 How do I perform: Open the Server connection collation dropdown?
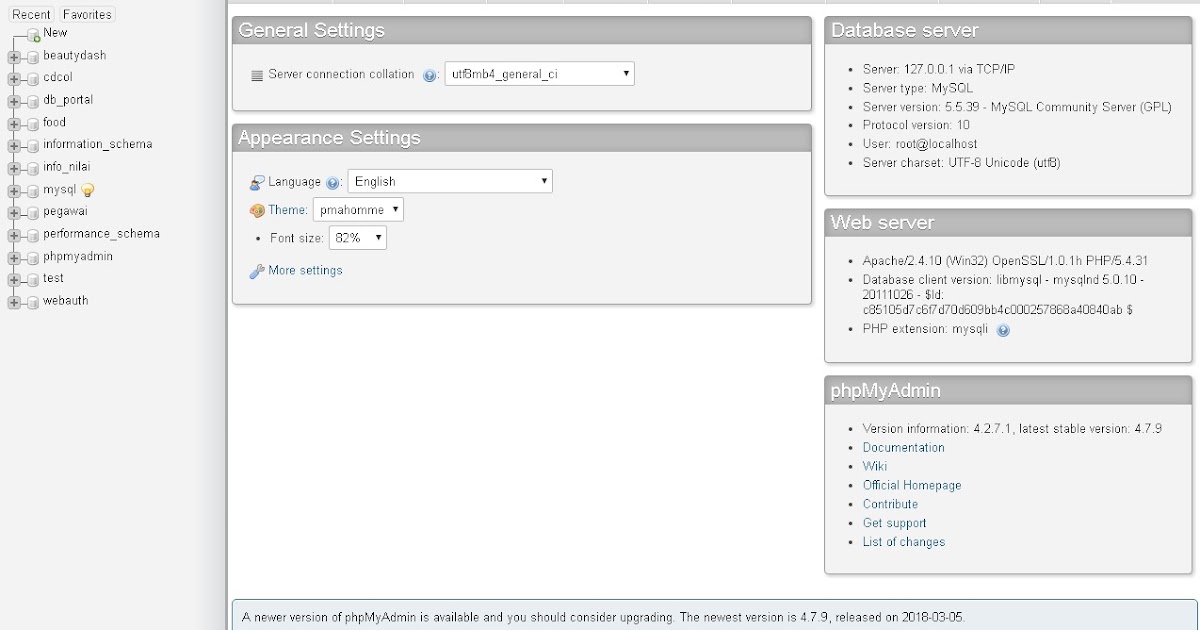tap(538, 73)
